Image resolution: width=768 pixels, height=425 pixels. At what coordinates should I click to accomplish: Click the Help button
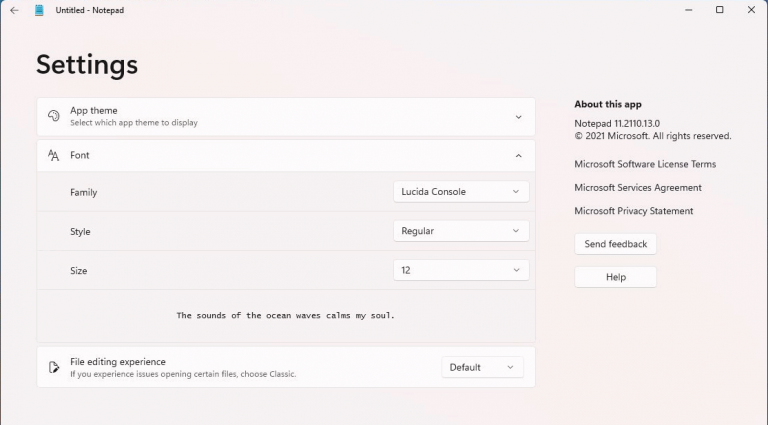[x=615, y=277]
